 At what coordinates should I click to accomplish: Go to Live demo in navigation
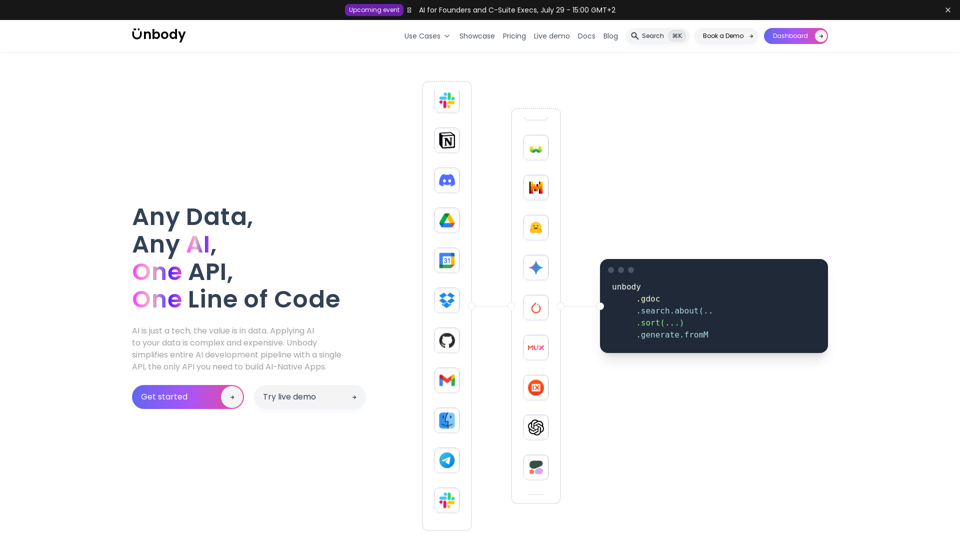click(x=552, y=36)
